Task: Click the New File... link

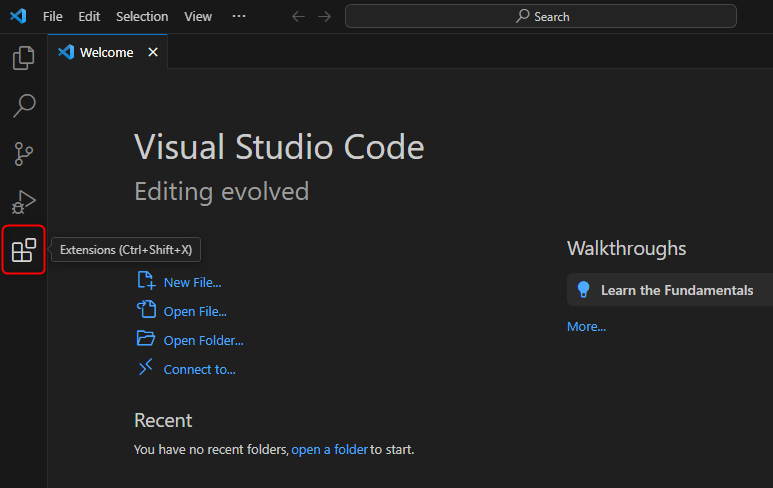Action: 192,282
